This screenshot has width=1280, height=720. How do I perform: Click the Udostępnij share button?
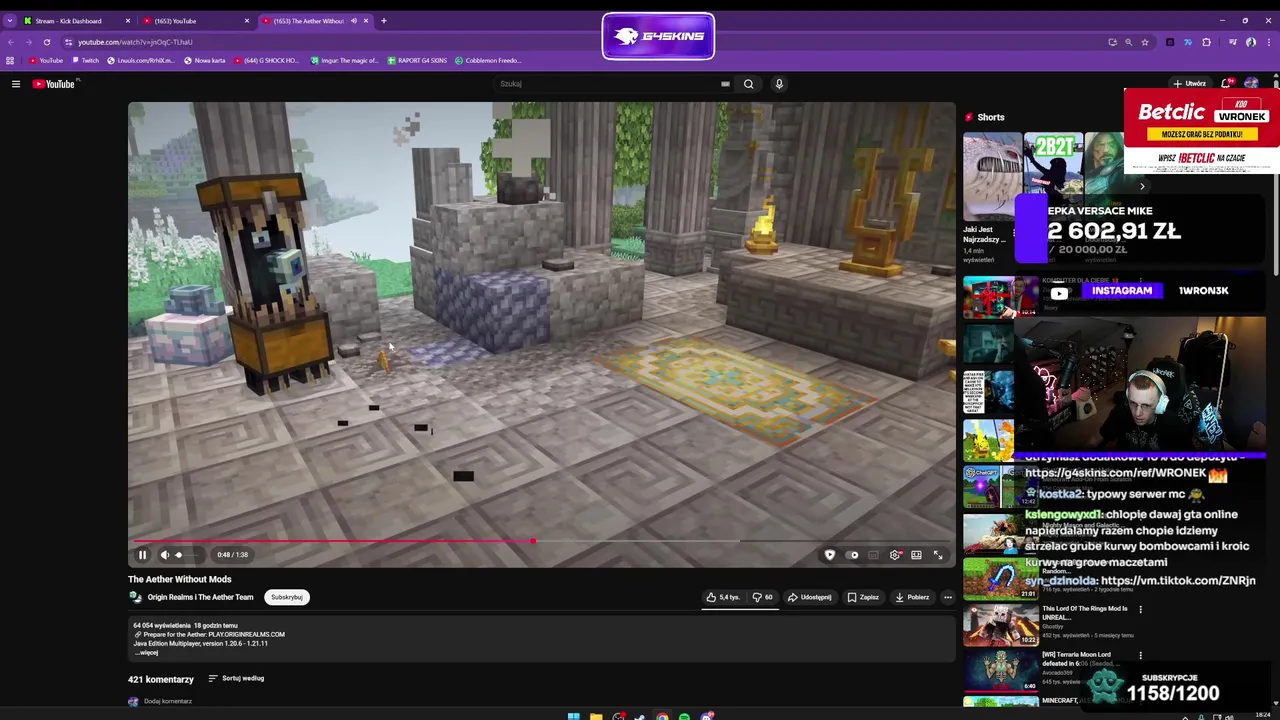point(809,597)
